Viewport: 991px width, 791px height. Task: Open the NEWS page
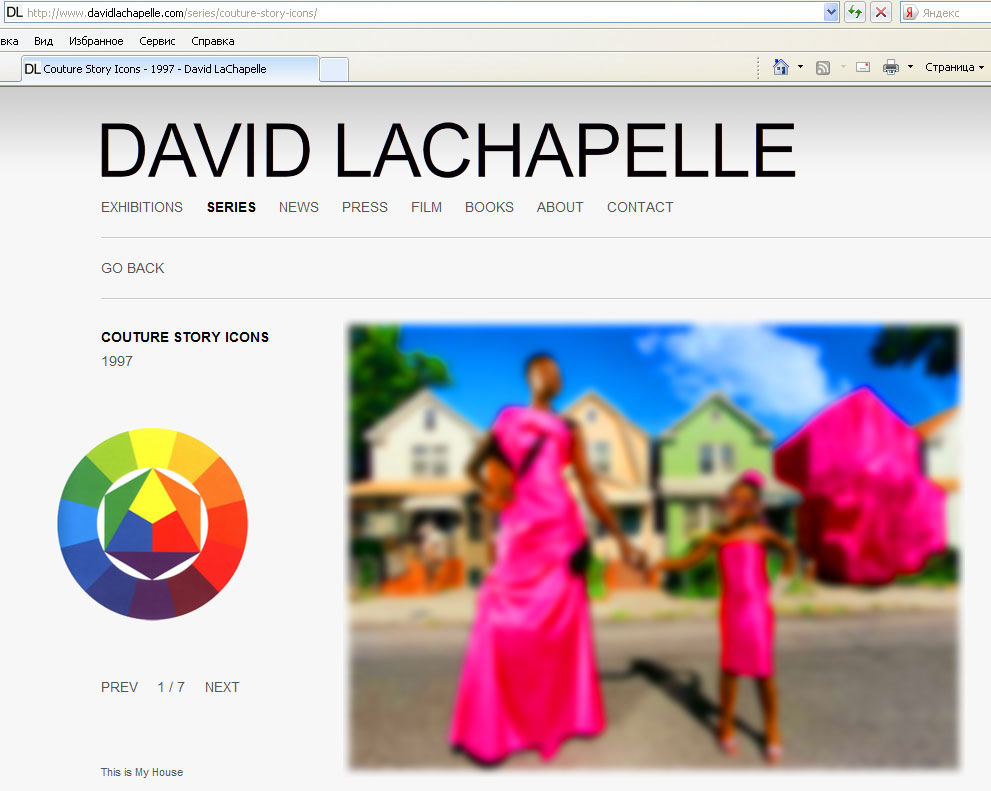[x=298, y=207]
